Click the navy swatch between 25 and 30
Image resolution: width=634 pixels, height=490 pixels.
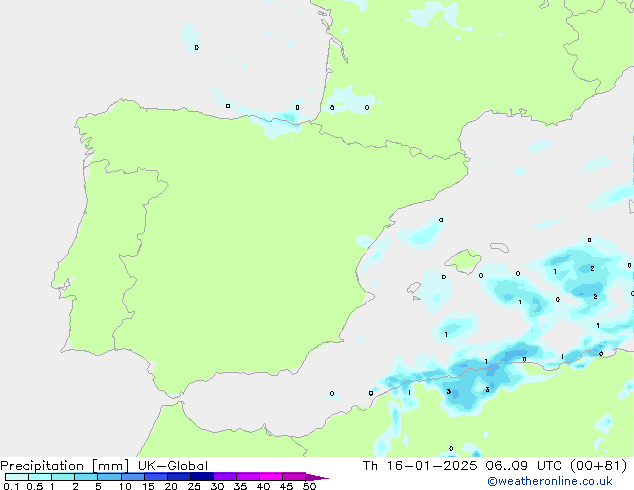[201, 477]
